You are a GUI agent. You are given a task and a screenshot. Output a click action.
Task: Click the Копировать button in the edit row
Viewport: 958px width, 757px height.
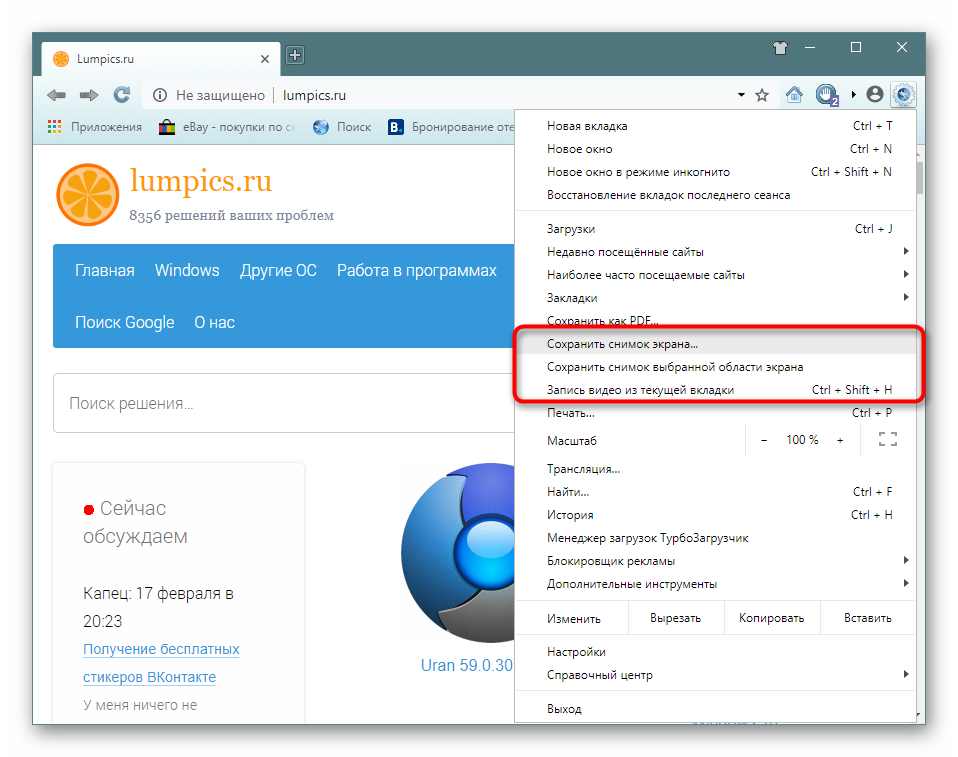(771, 618)
